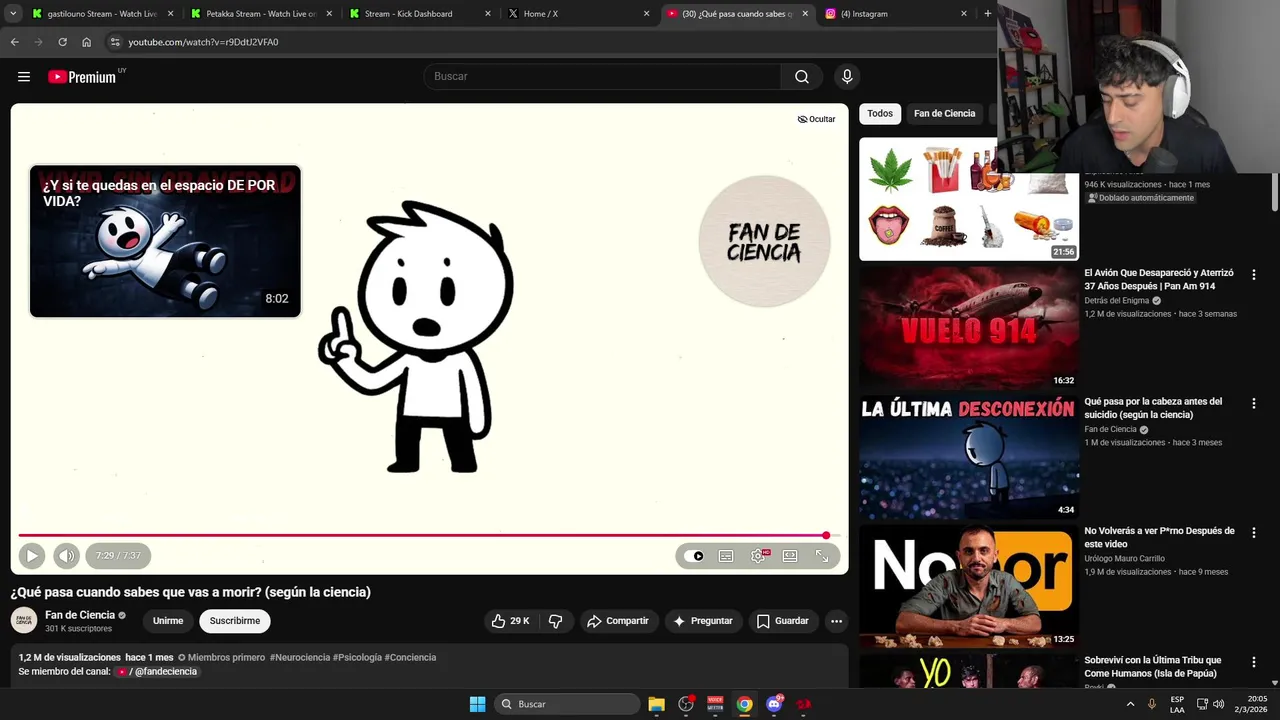This screenshot has height=720, width=1280.
Task: Open the Preguntar AI button
Action: click(703, 621)
